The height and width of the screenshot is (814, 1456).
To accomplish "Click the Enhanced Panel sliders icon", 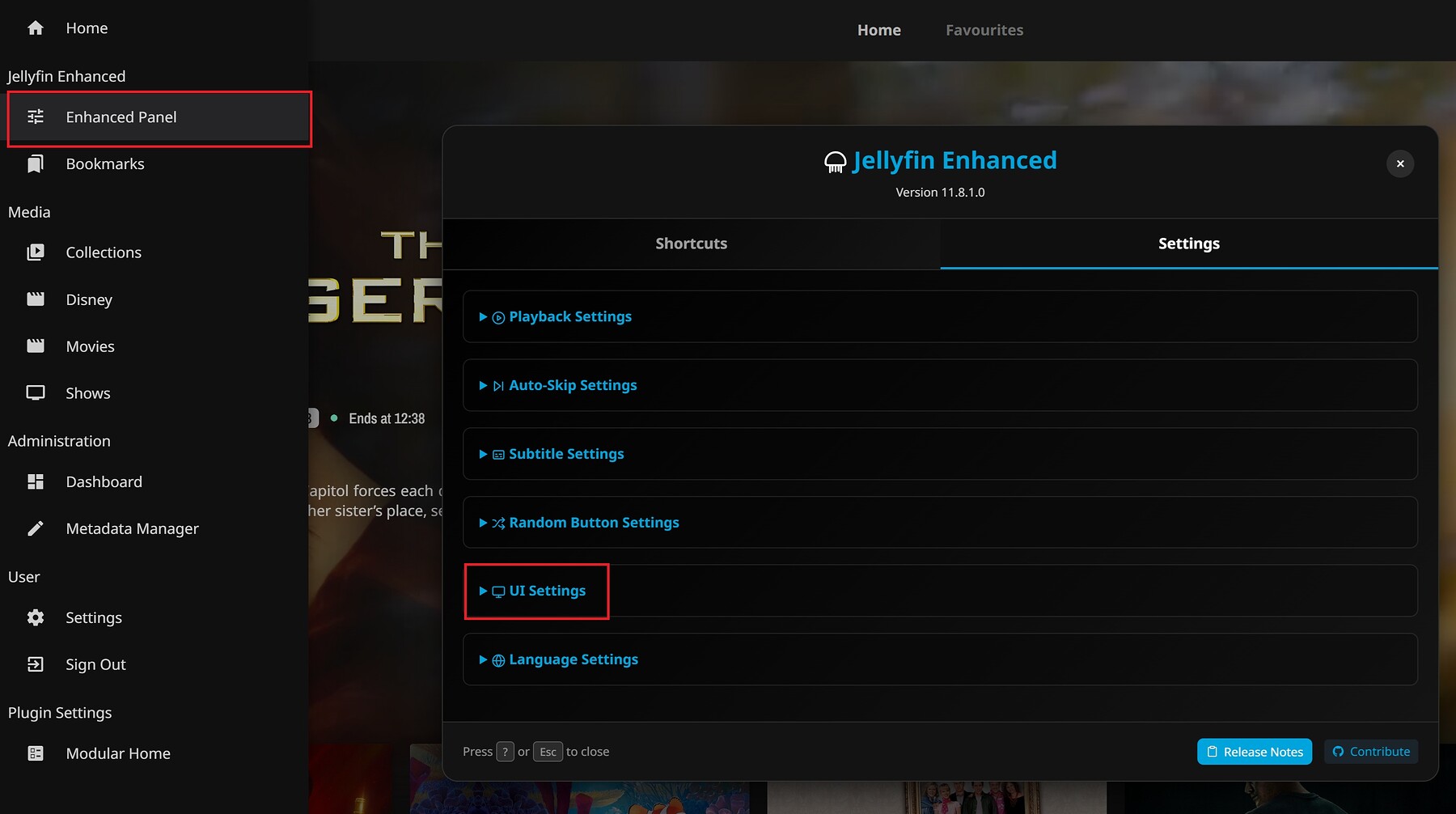I will pyautogui.click(x=36, y=117).
